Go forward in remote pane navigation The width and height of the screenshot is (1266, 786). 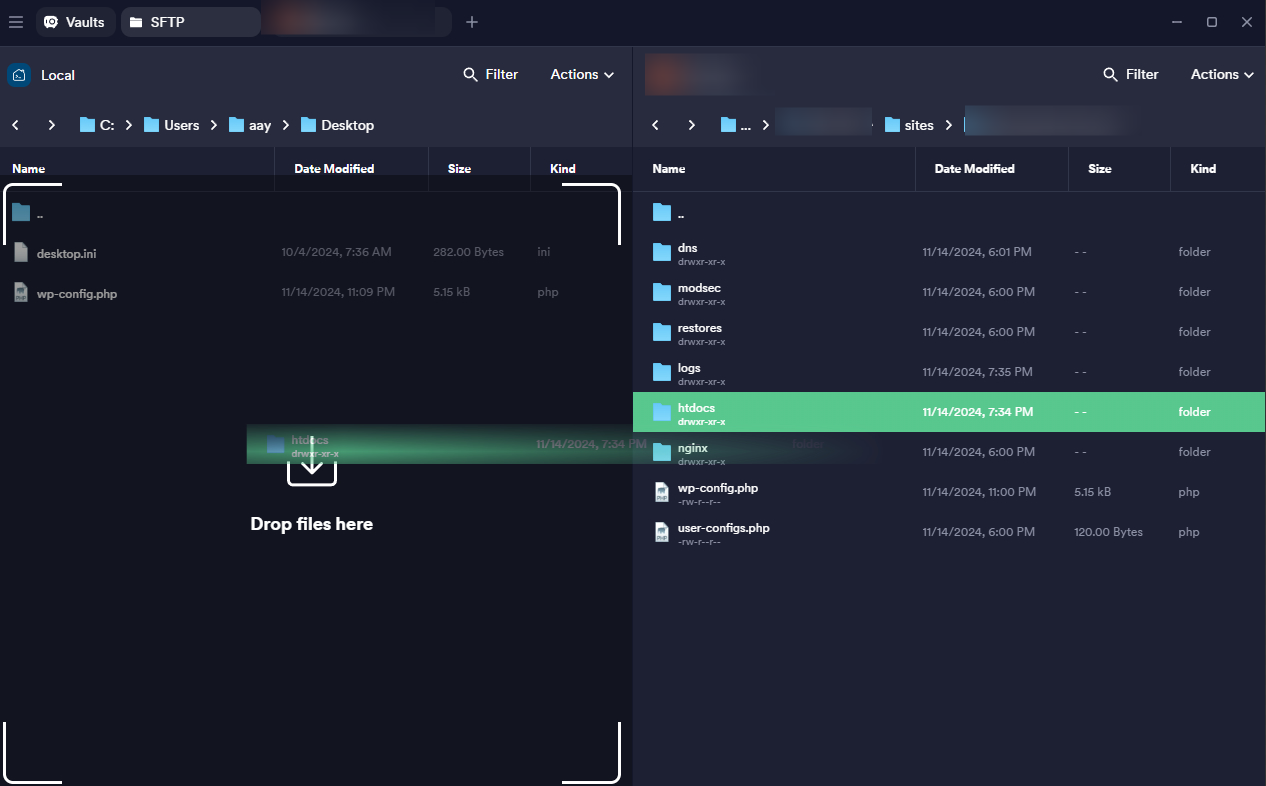pyautogui.click(x=691, y=125)
